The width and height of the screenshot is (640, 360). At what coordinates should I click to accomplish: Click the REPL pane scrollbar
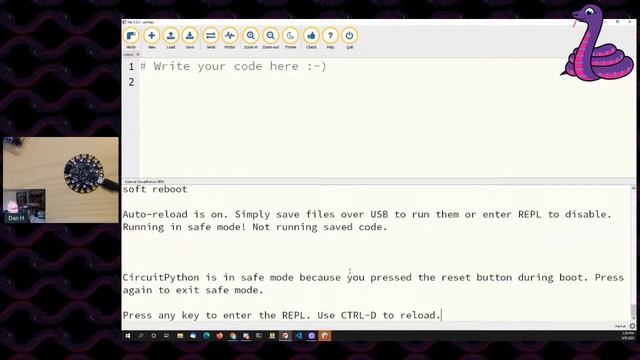click(x=633, y=253)
